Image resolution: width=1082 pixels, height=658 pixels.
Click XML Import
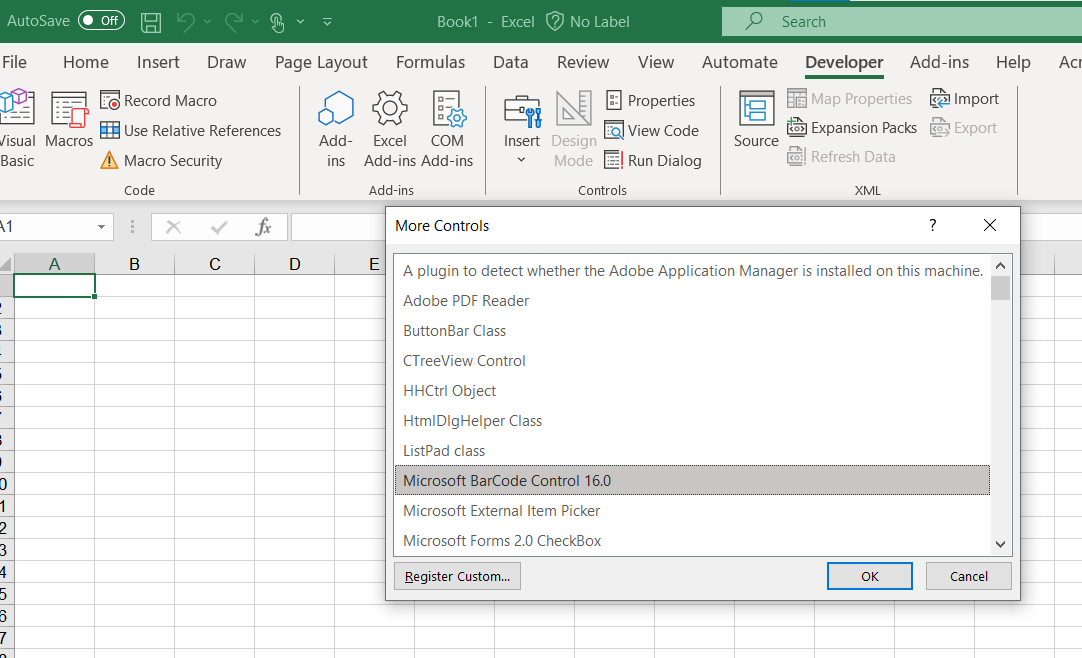[x=964, y=99]
